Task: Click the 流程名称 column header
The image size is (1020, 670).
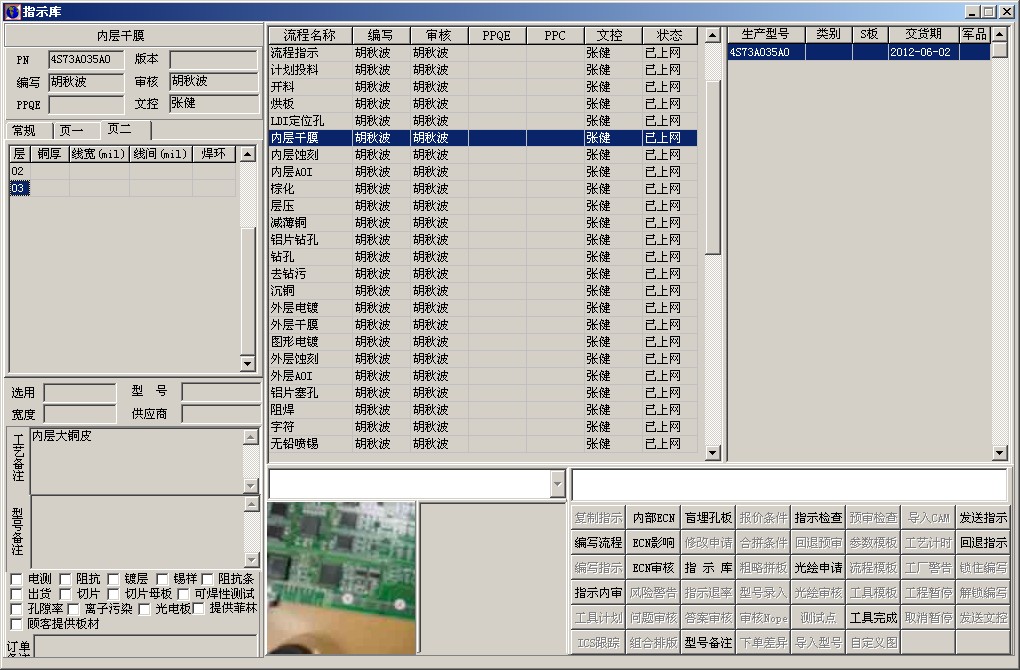Action: click(310, 35)
